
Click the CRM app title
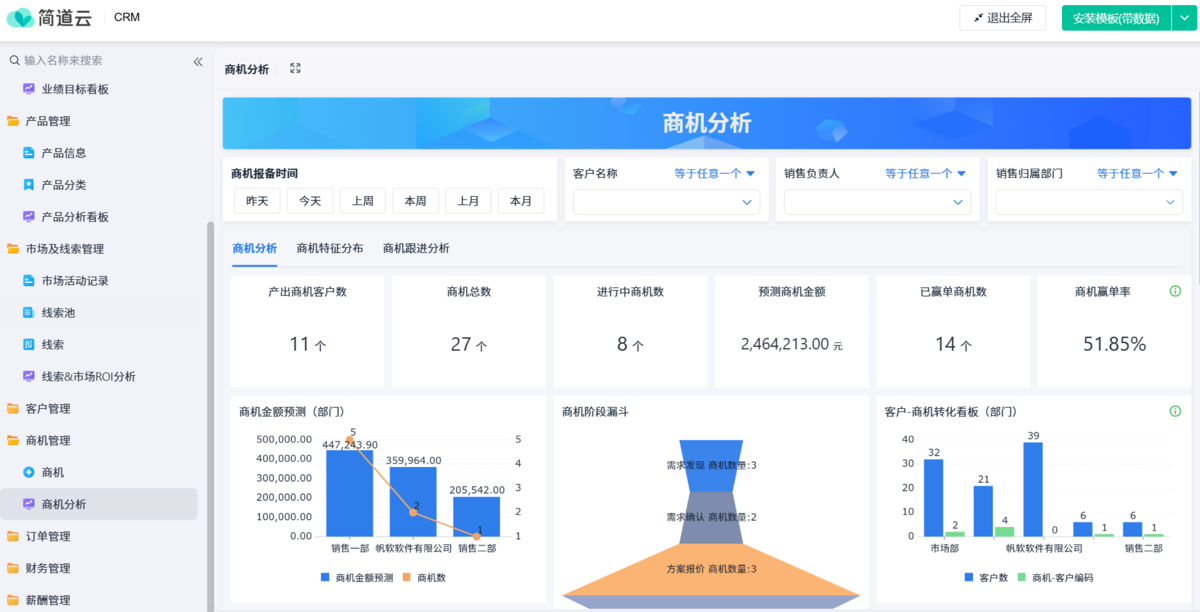point(127,17)
